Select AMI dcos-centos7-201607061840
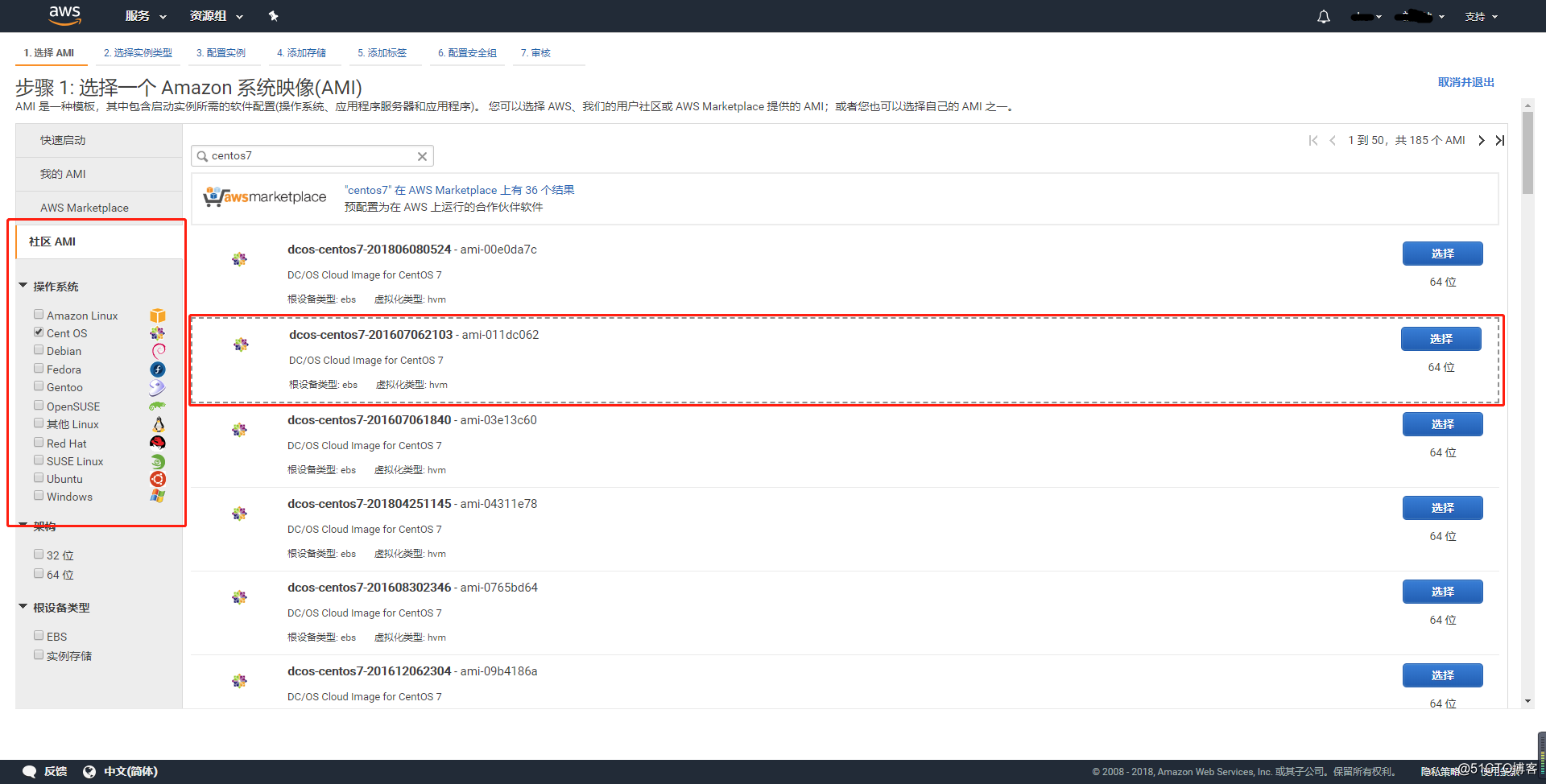Image resolution: width=1546 pixels, height=784 pixels. pos(1442,424)
